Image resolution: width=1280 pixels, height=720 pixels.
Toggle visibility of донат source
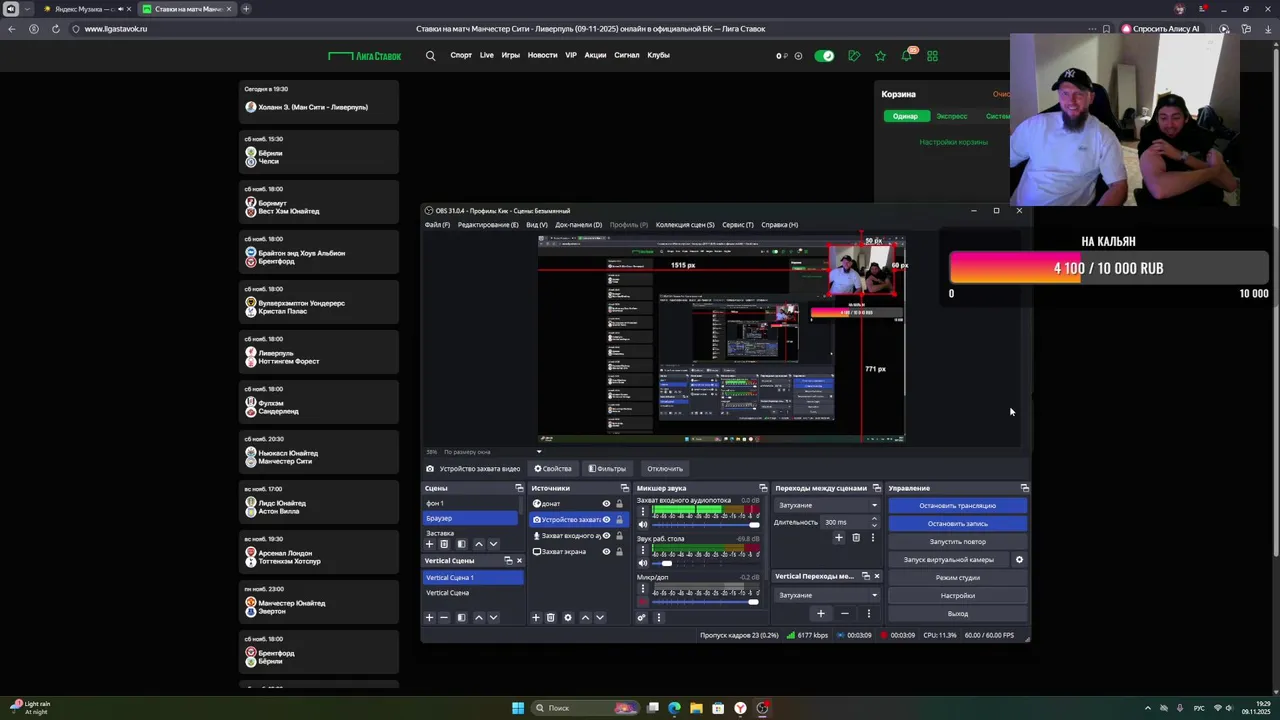(606, 503)
